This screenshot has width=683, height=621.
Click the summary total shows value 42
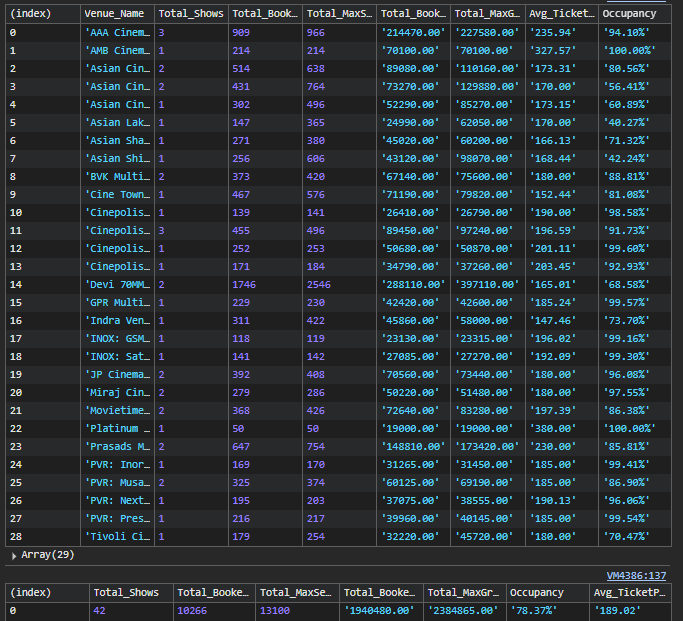(x=99, y=611)
